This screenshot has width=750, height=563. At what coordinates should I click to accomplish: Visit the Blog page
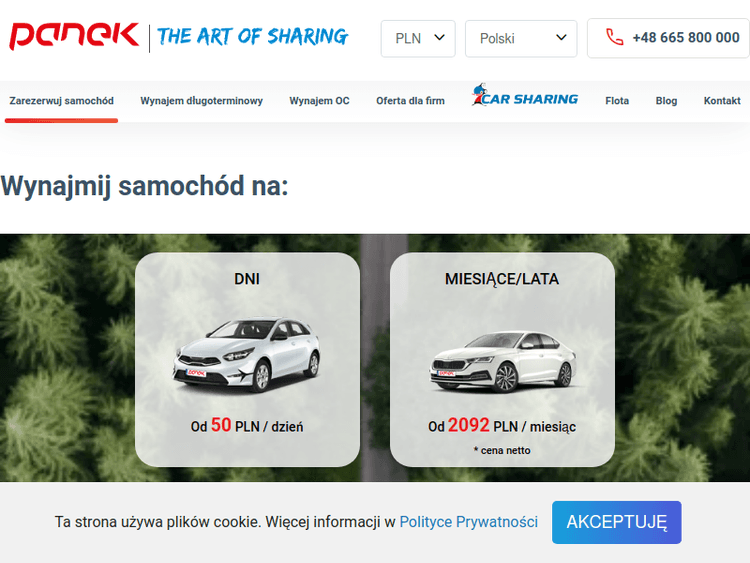tap(666, 101)
